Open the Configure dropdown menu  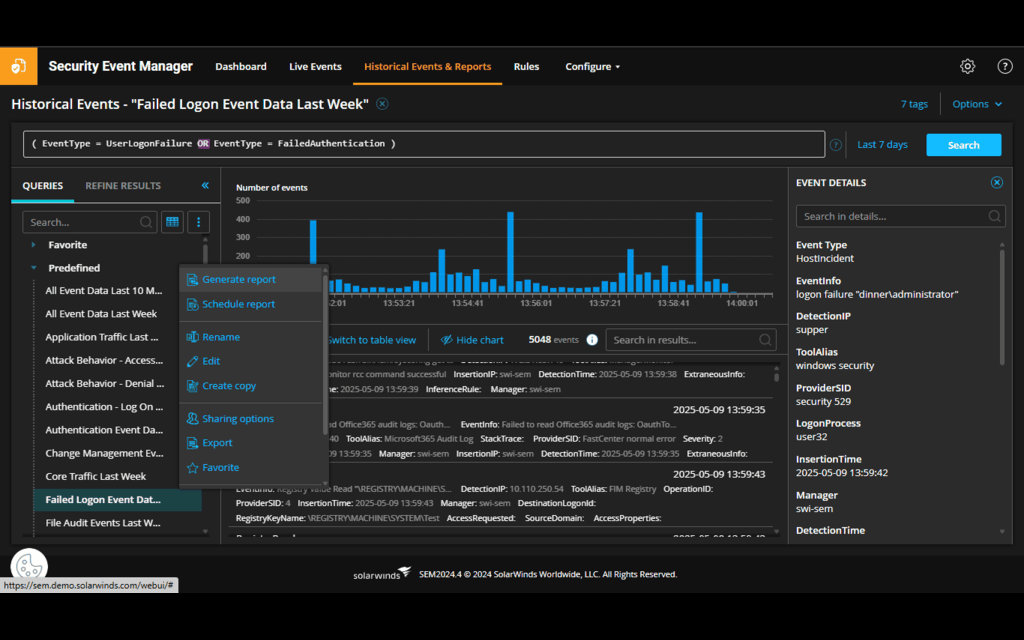[x=593, y=67]
